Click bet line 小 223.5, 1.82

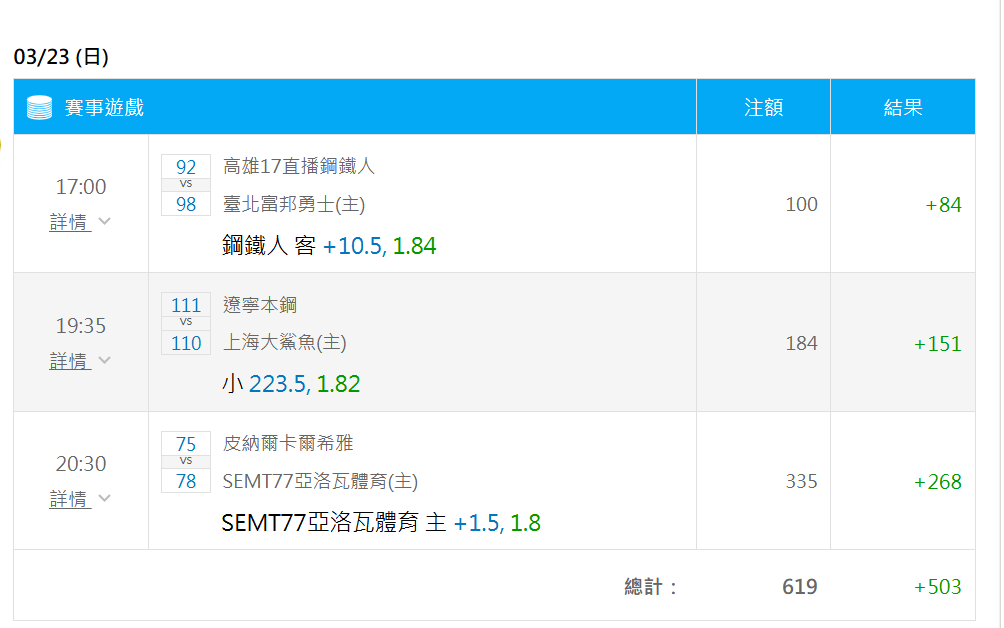point(291,384)
